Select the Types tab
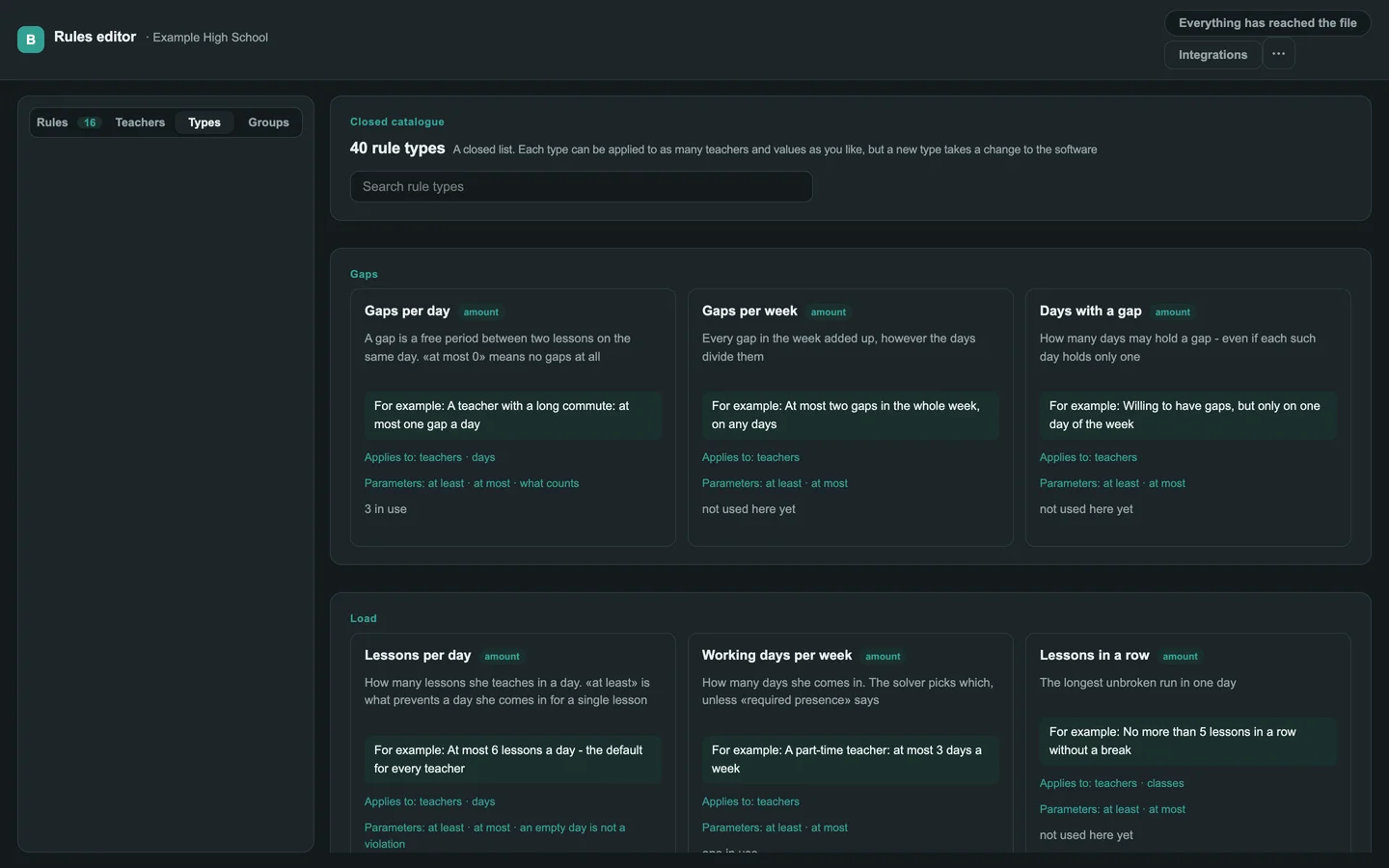Screen dimensions: 1389x868 coord(204,122)
